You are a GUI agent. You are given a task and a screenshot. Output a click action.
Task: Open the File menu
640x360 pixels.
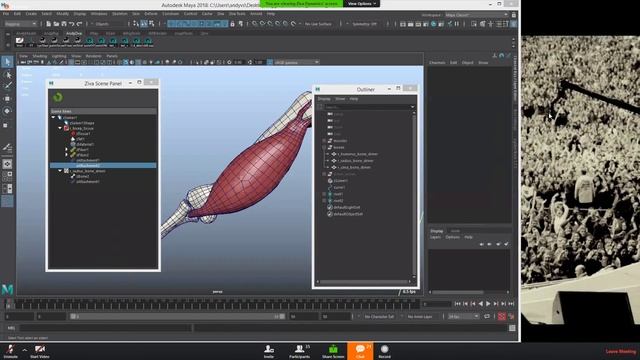pyautogui.click(x=6, y=14)
